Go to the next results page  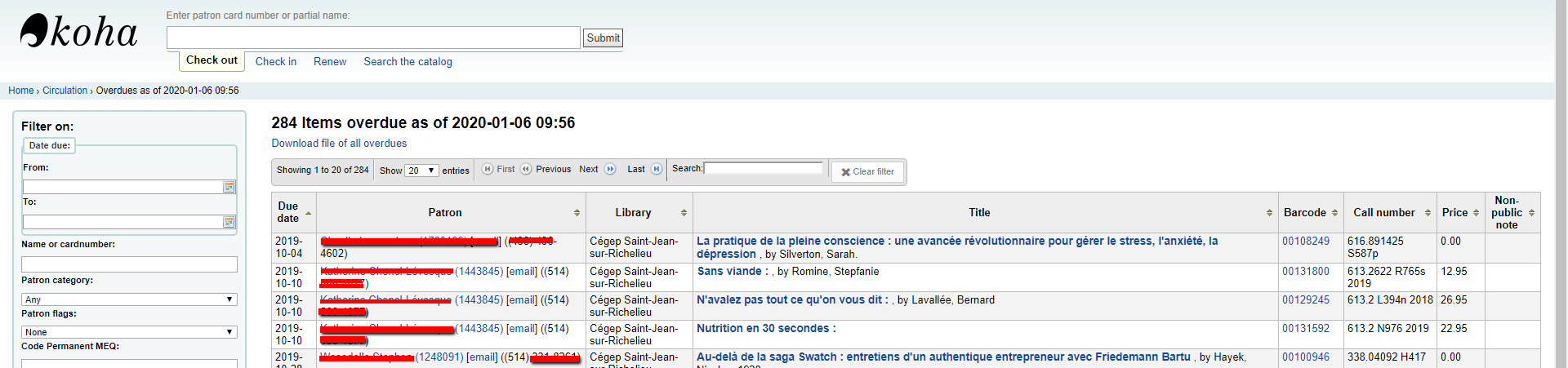click(x=596, y=170)
